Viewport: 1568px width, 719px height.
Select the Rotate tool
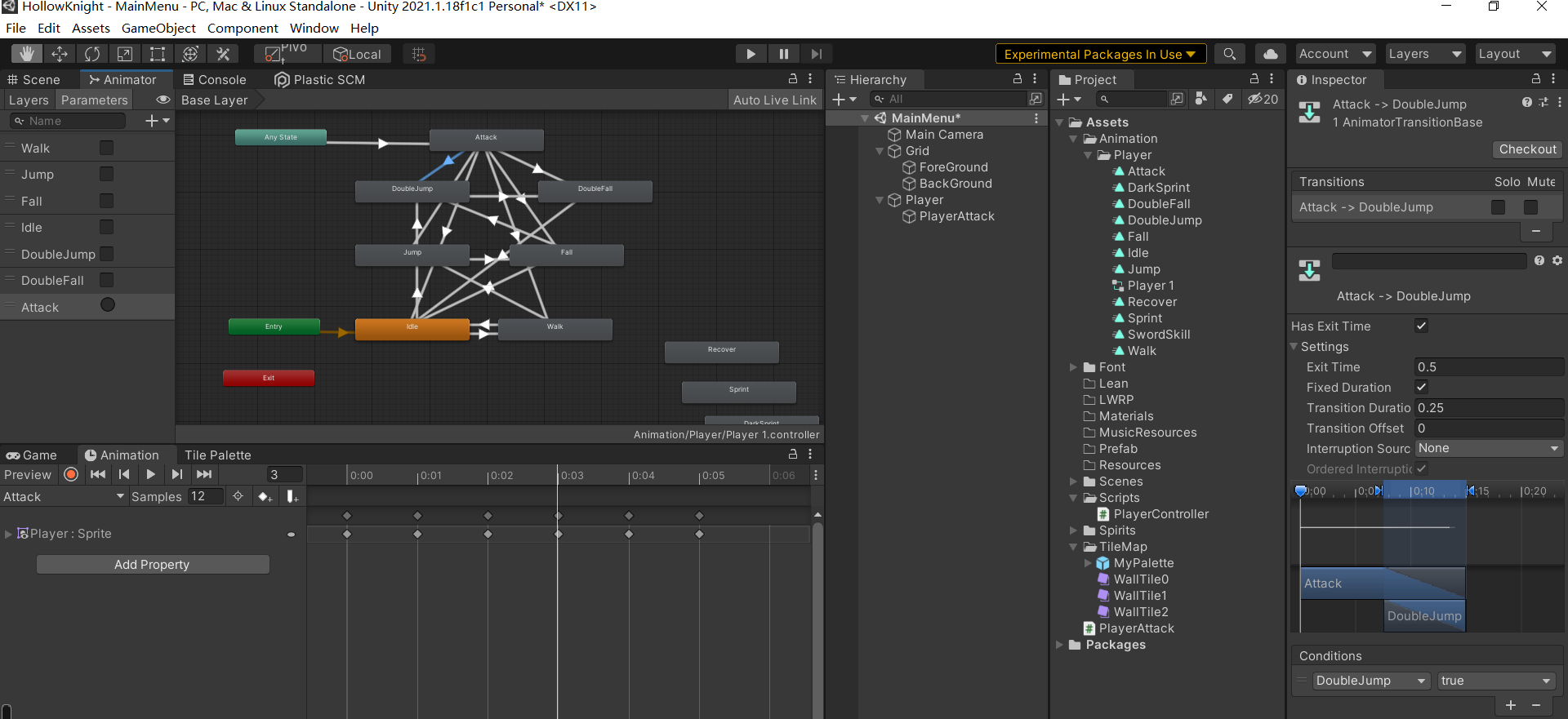click(x=92, y=54)
